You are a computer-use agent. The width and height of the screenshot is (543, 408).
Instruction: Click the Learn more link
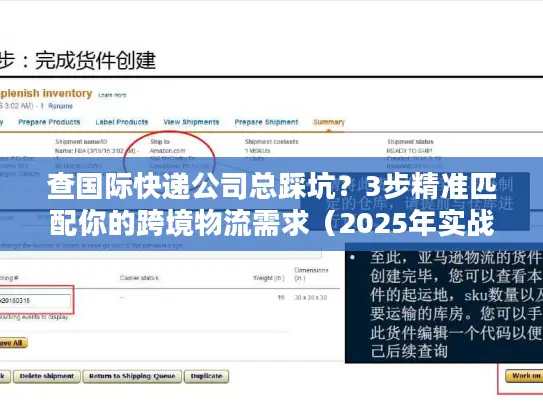pyautogui.click(x=112, y=95)
